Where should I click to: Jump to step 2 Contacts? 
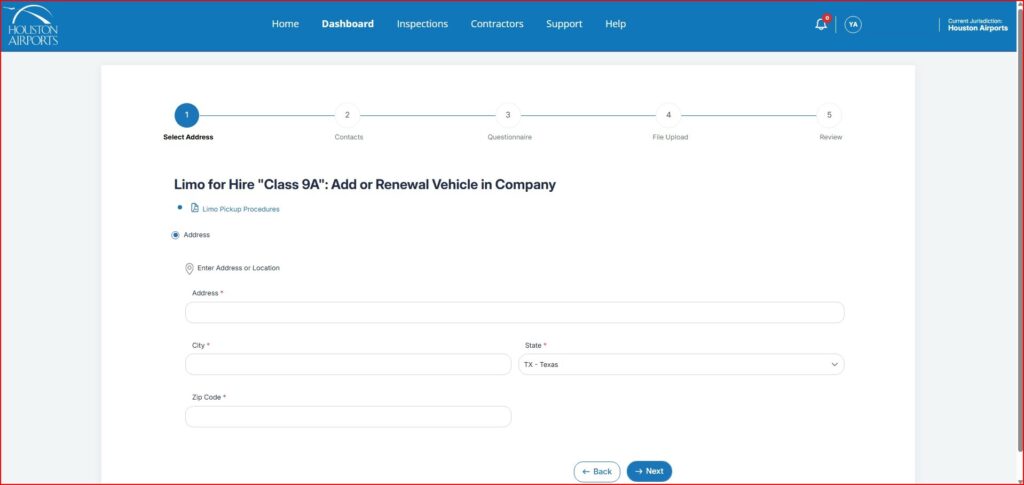tap(347, 115)
